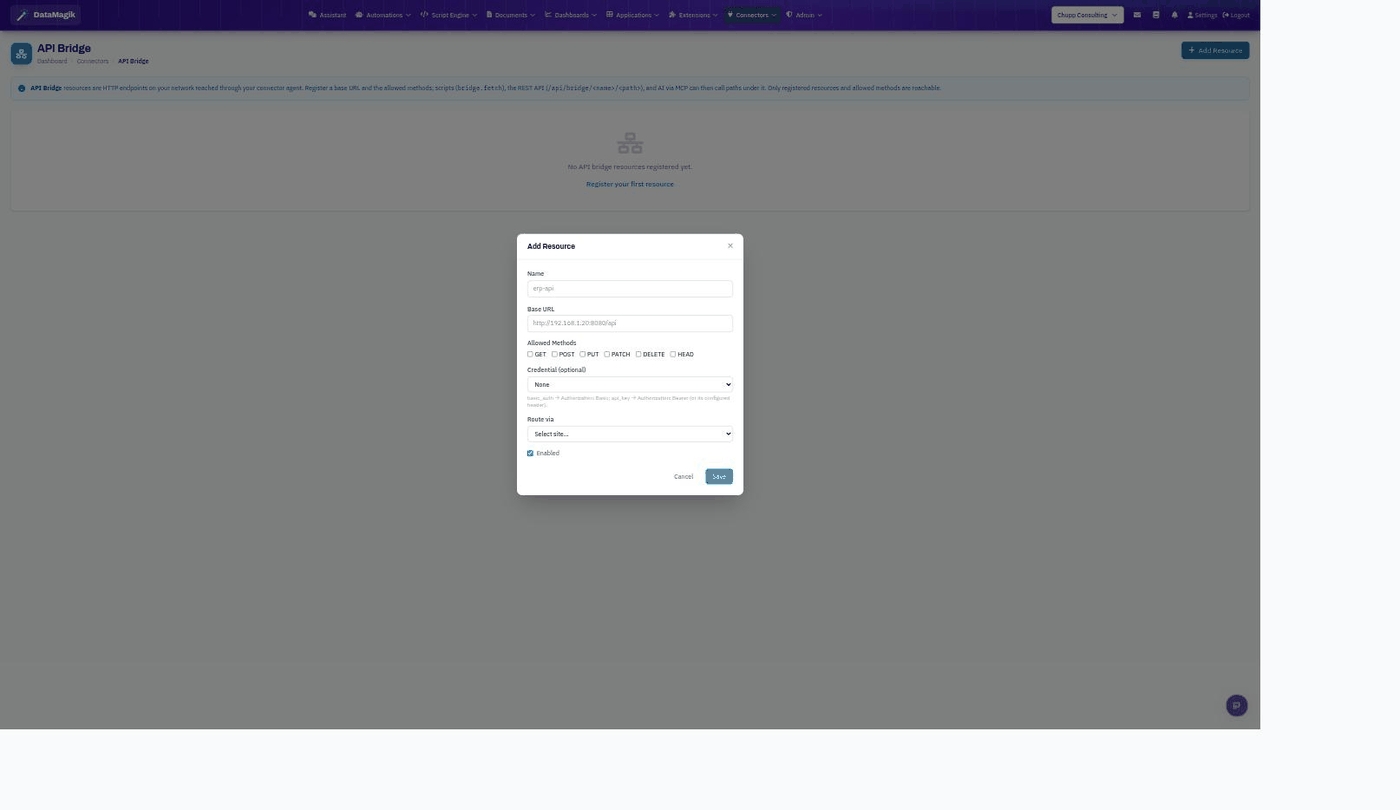This screenshot has width=1400, height=810.
Task: Open the Assistant nav item
Action: 327,15
